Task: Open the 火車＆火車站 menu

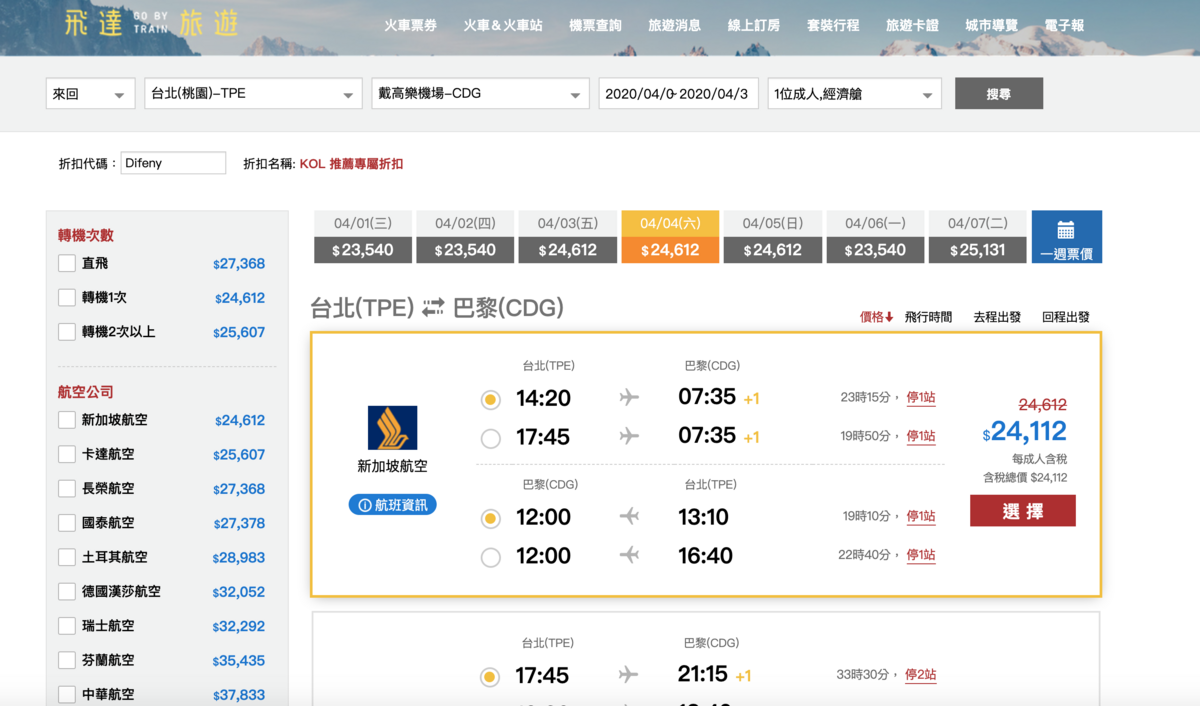Action: pyautogui.click(x=503, y=26)
